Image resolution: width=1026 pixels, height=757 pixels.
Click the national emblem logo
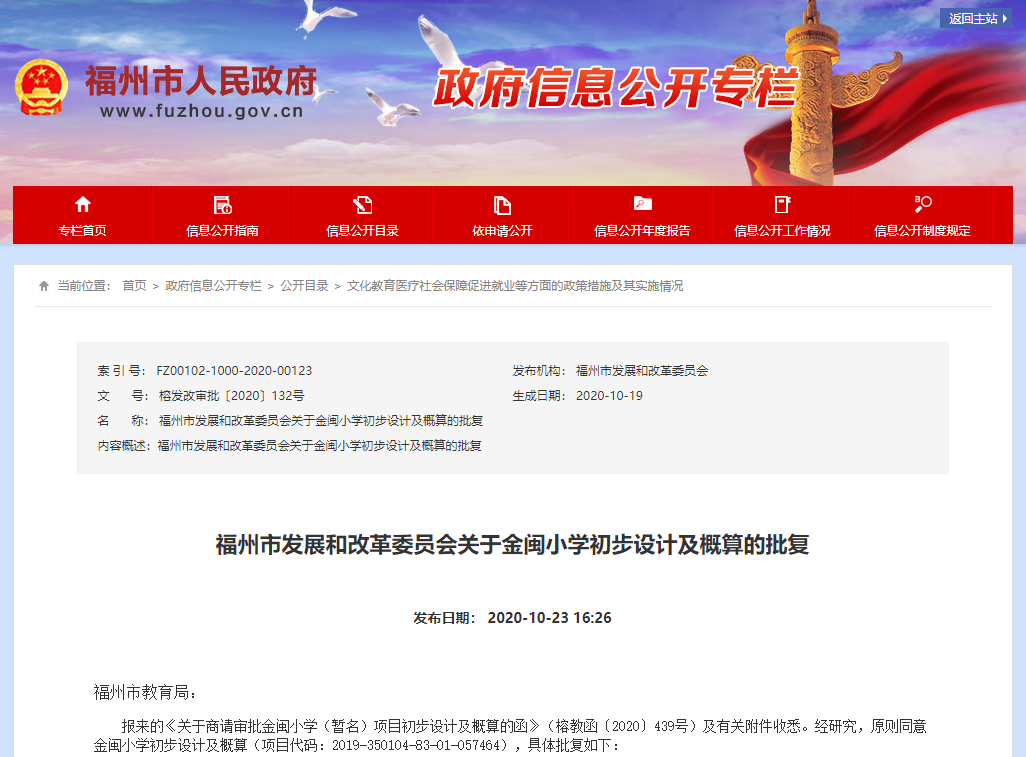pos(41,88)
